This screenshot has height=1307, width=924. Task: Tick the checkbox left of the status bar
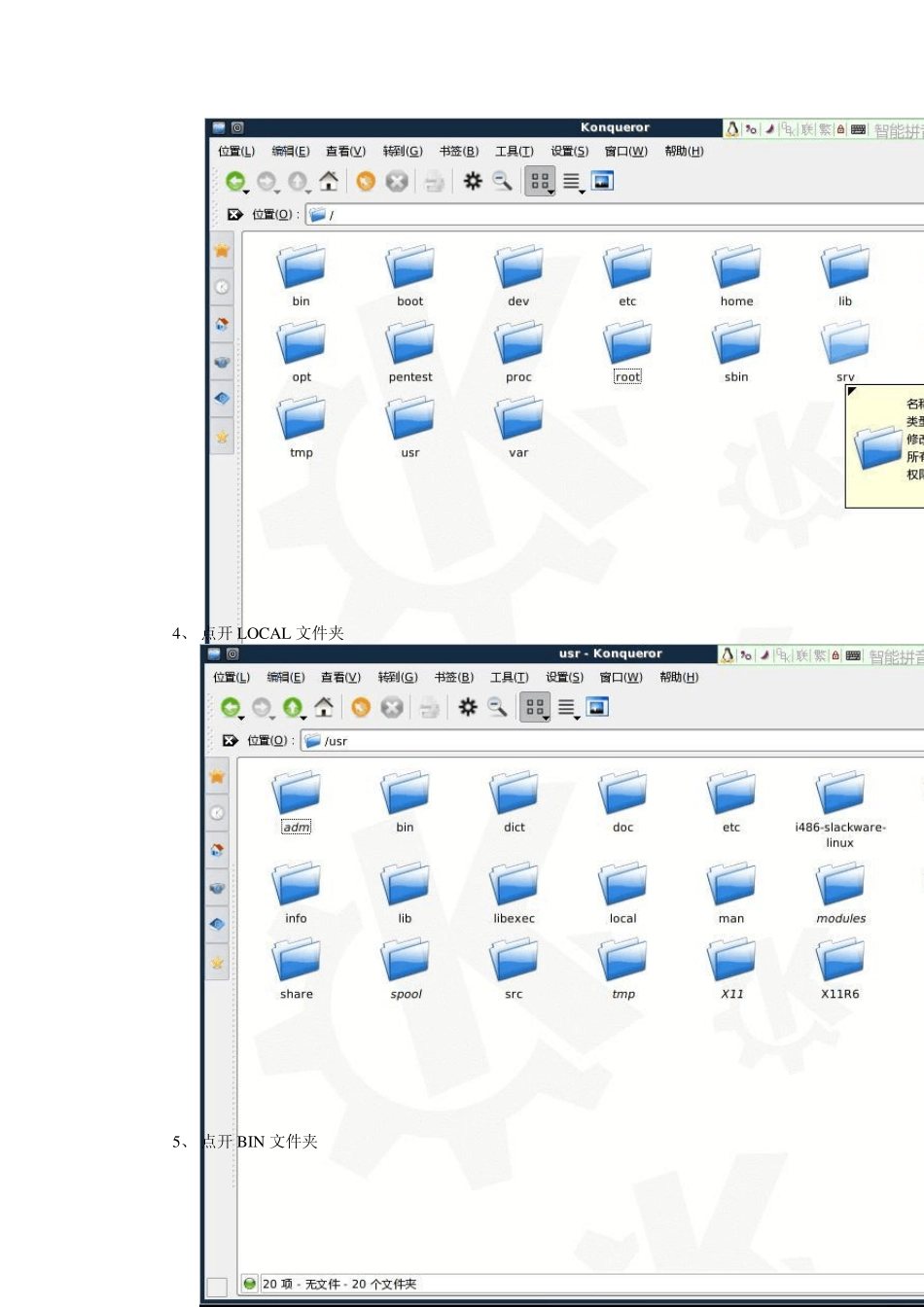[x=217, y=1286]
